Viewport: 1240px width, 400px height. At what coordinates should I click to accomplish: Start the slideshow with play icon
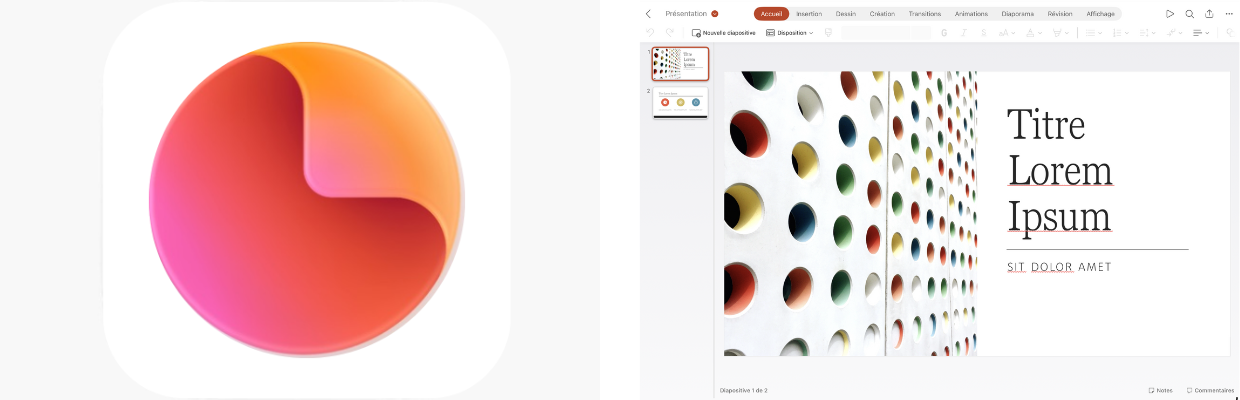pos(1170,14)
